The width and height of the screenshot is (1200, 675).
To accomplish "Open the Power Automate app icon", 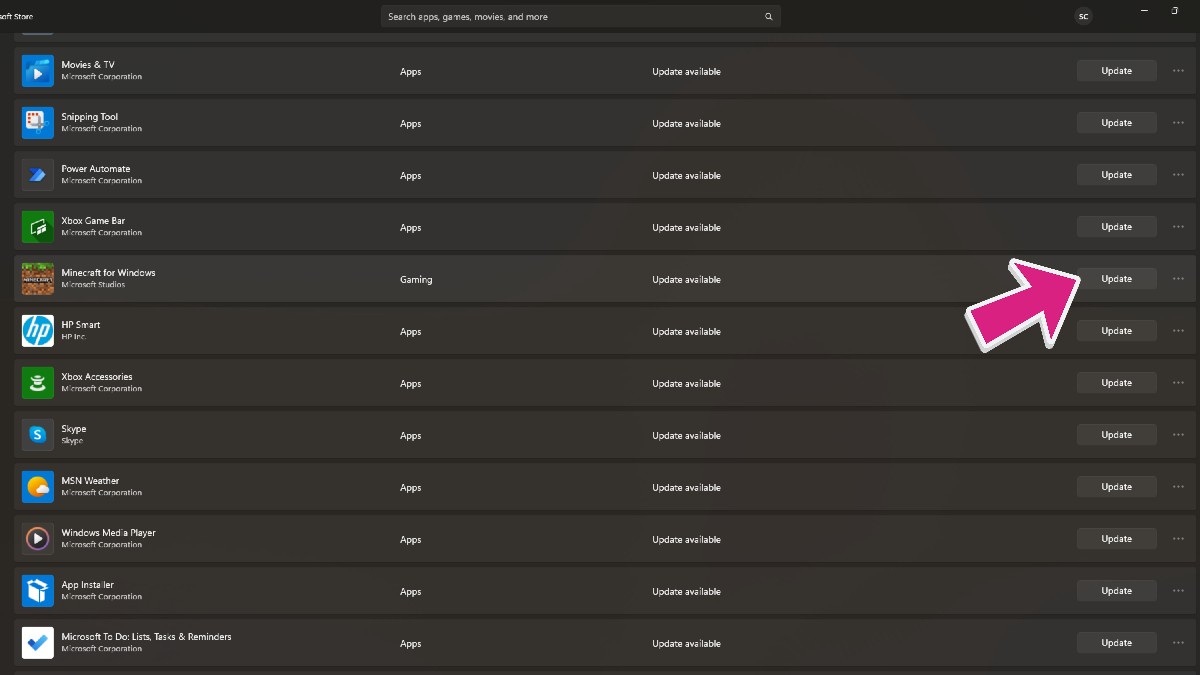I will (x=38, y=175).
